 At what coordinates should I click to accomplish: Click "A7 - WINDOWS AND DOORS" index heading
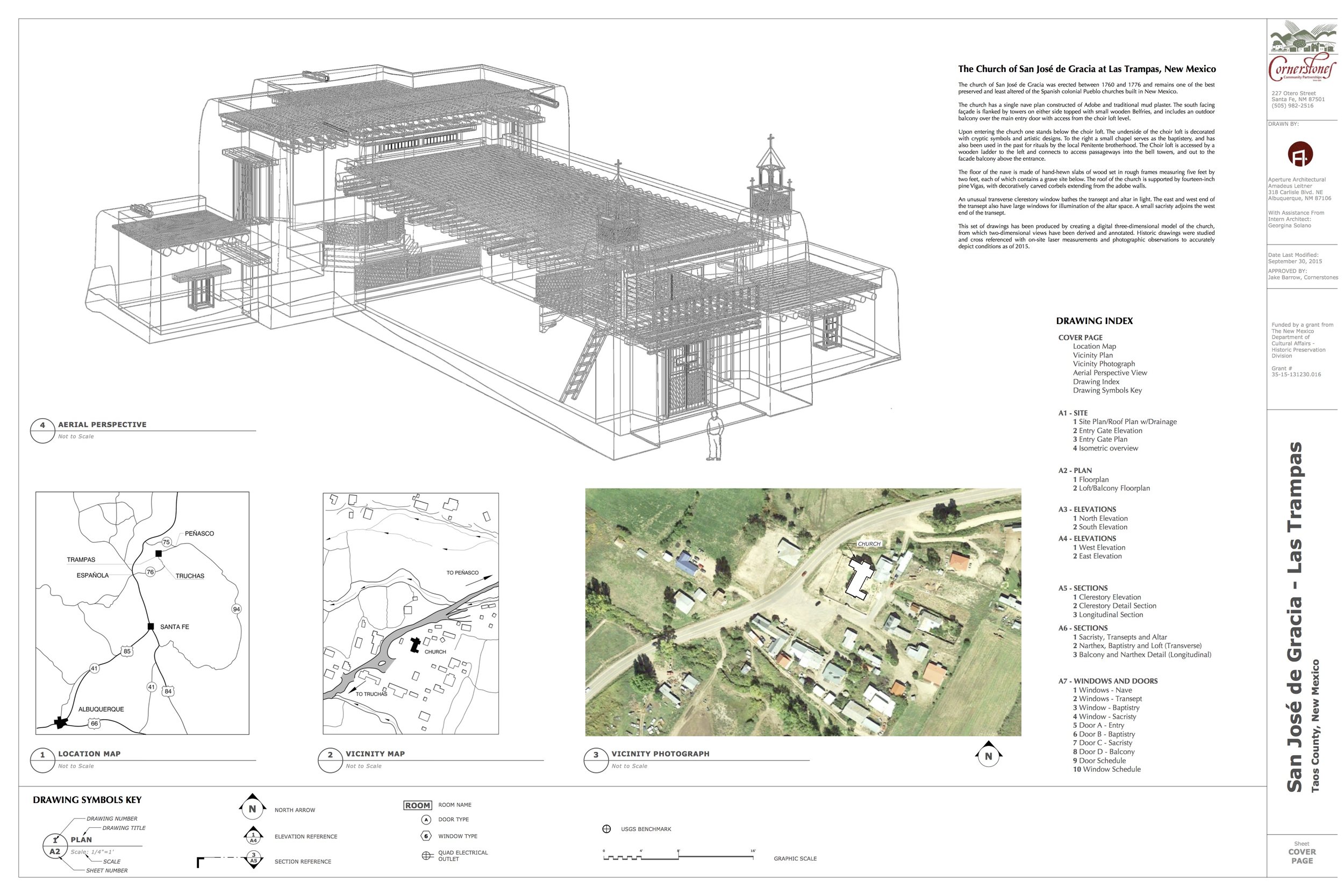click(1108, 681)
